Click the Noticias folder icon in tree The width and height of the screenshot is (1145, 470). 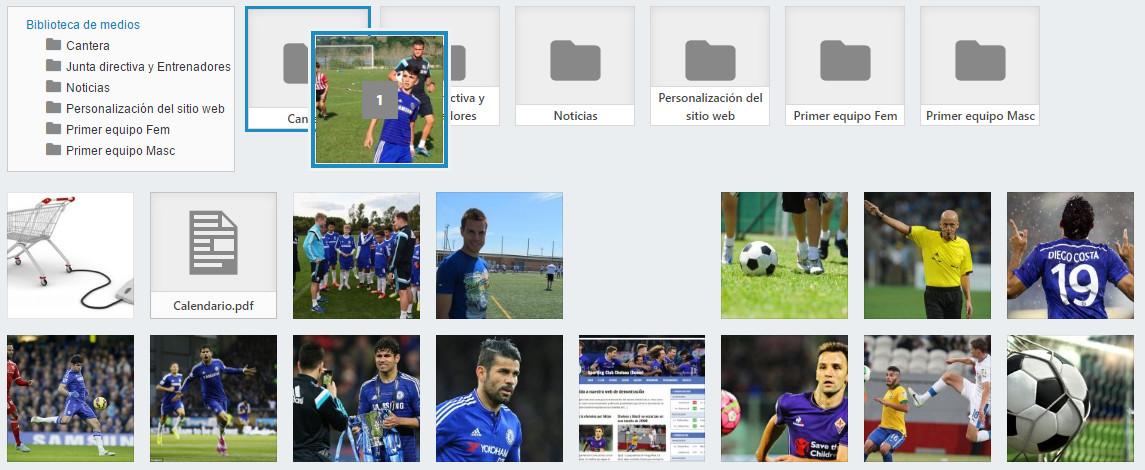click(x=54, y=87)
